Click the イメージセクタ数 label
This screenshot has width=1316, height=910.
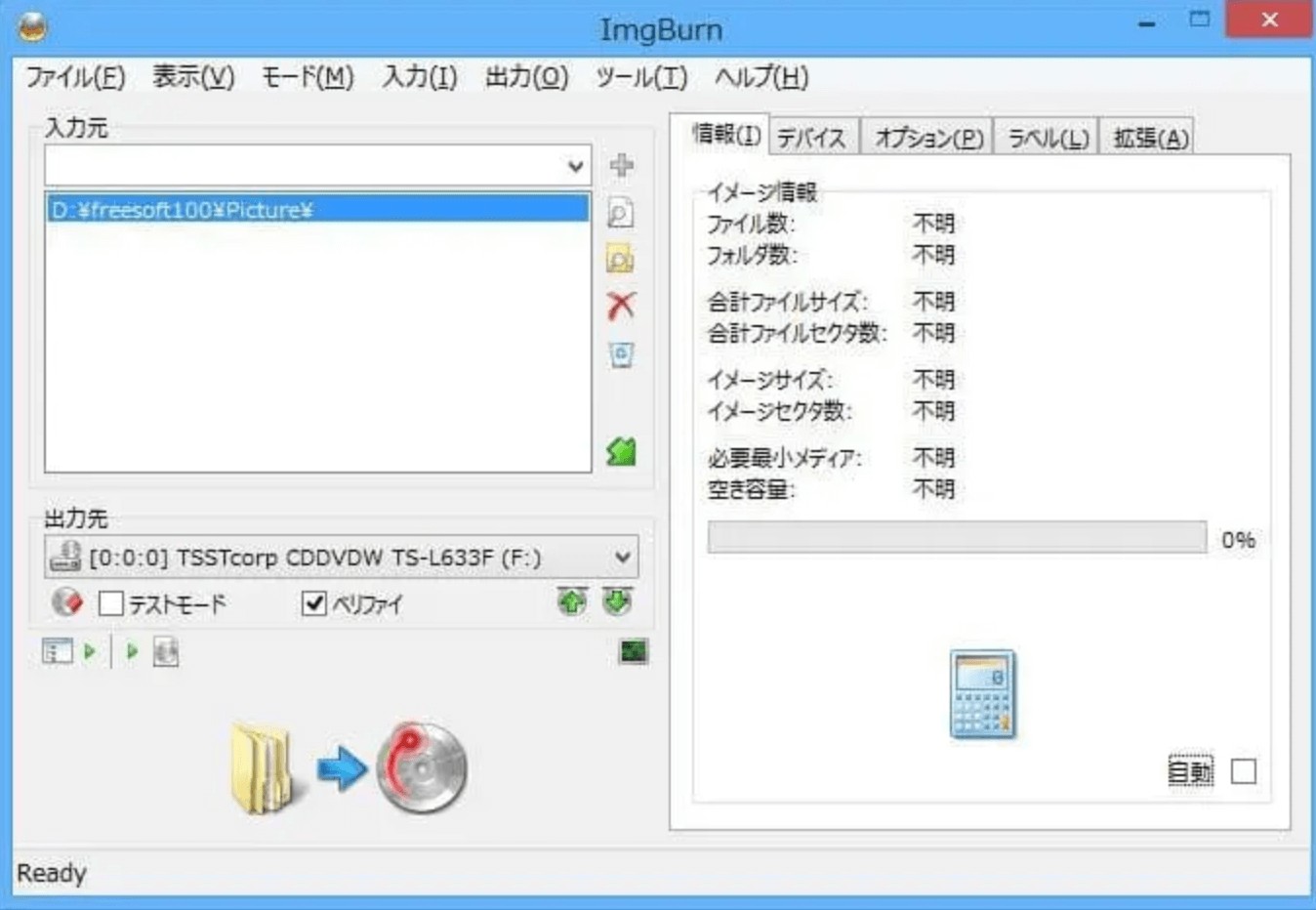point(779,411)
